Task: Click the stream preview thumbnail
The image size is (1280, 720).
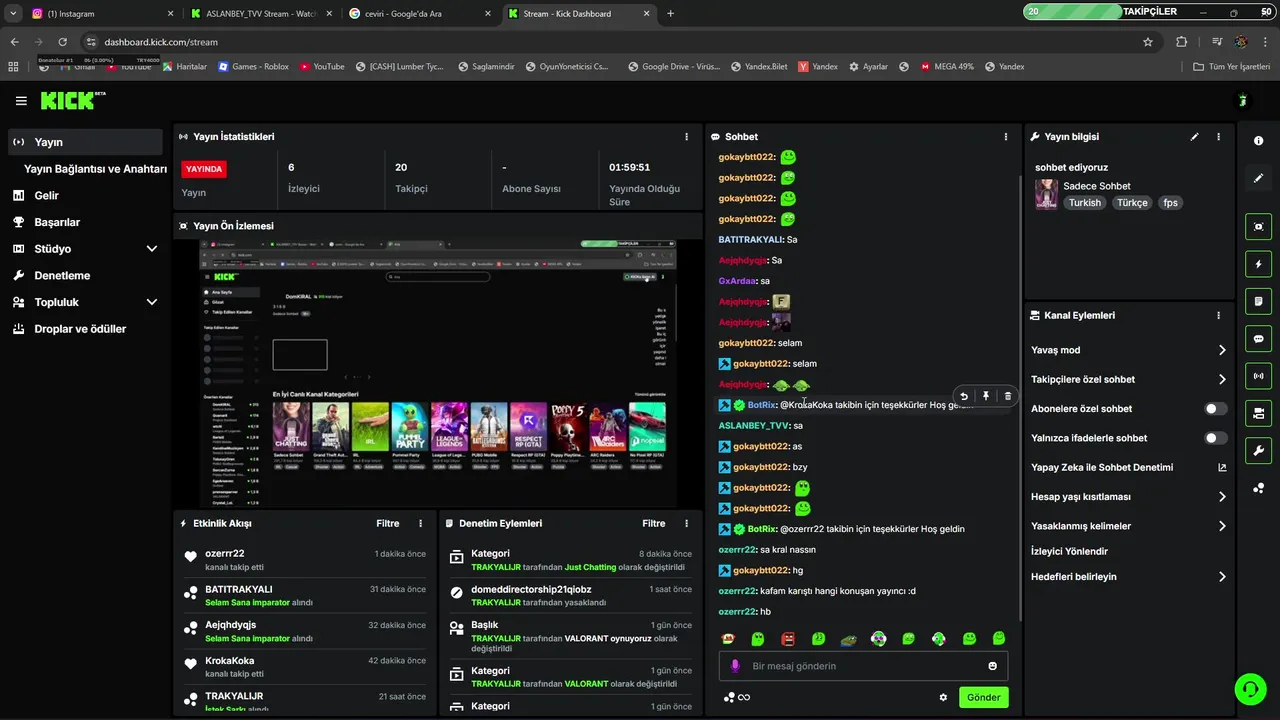Action: click(x=437, y=373)
